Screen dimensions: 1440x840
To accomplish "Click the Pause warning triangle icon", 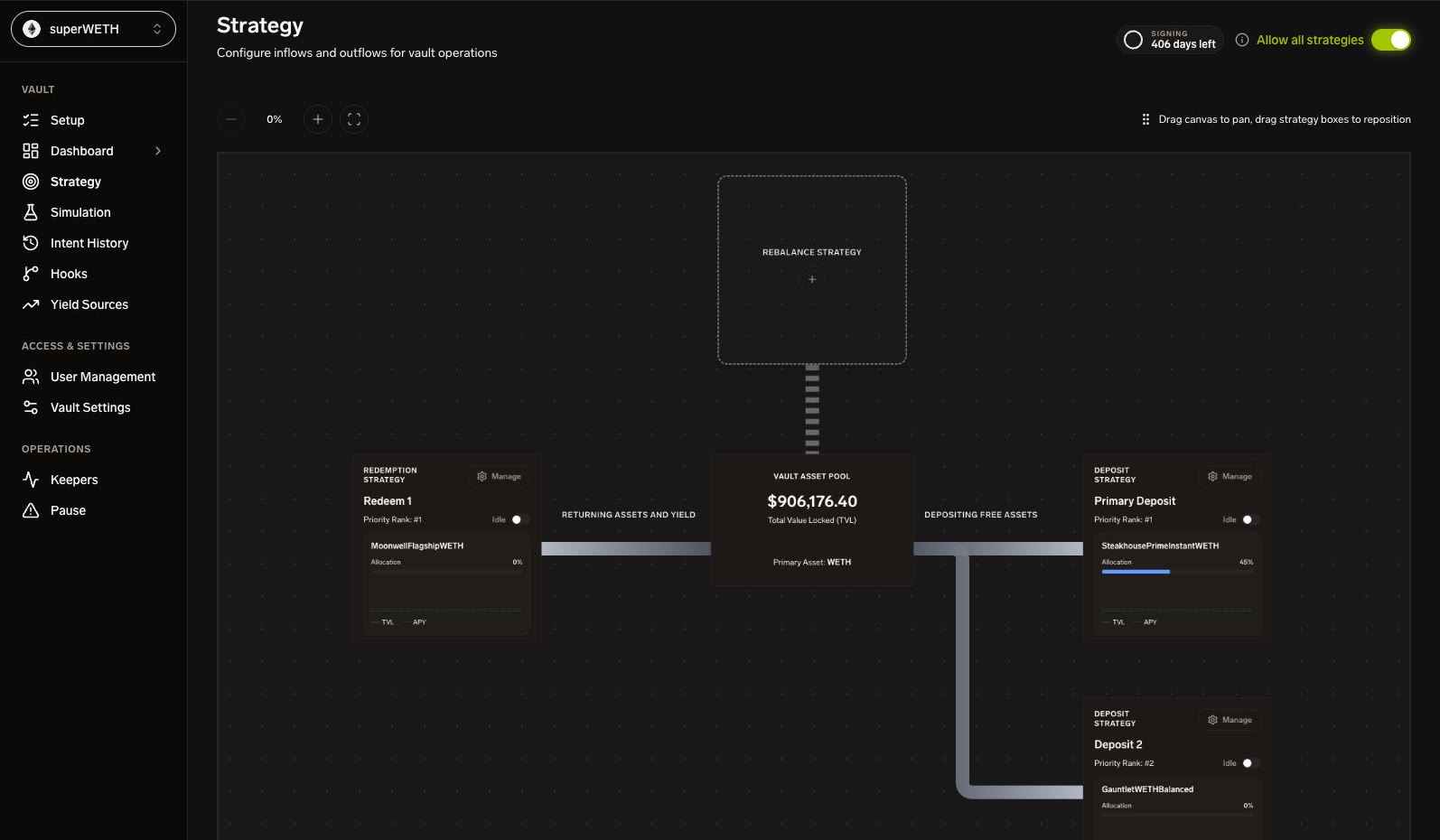I will (x=31, y=510).
